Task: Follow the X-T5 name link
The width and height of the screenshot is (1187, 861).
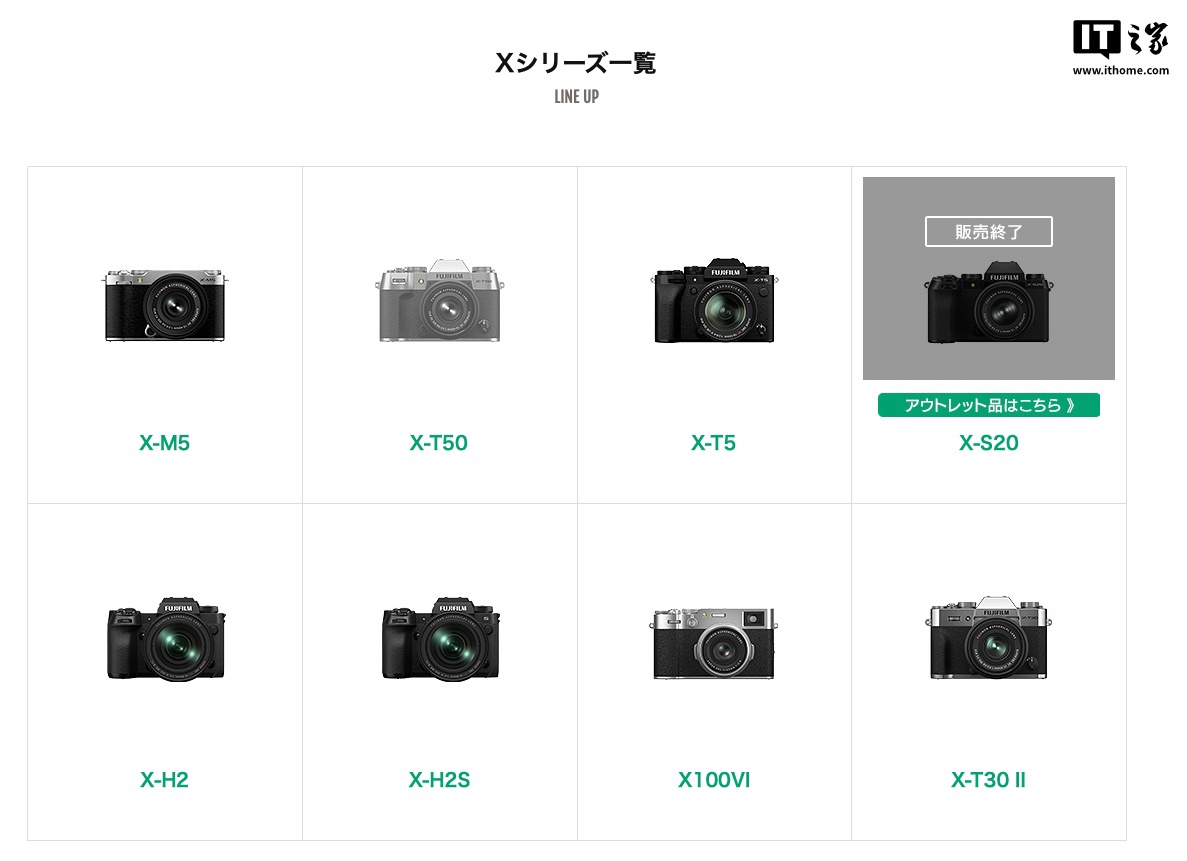Action: (x=713, y=443)
